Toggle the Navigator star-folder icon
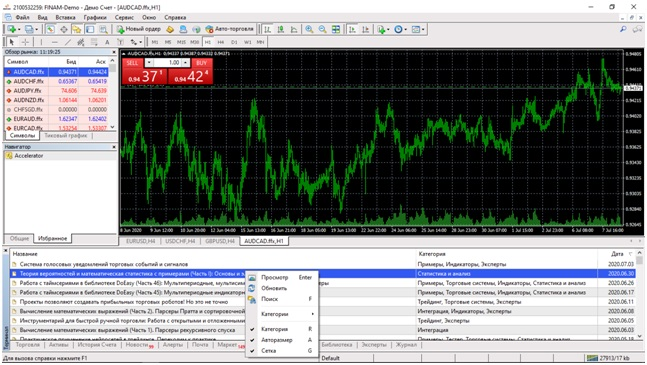Image resolution: width=647 pixels, height=365 pixels. pos(77,29)
